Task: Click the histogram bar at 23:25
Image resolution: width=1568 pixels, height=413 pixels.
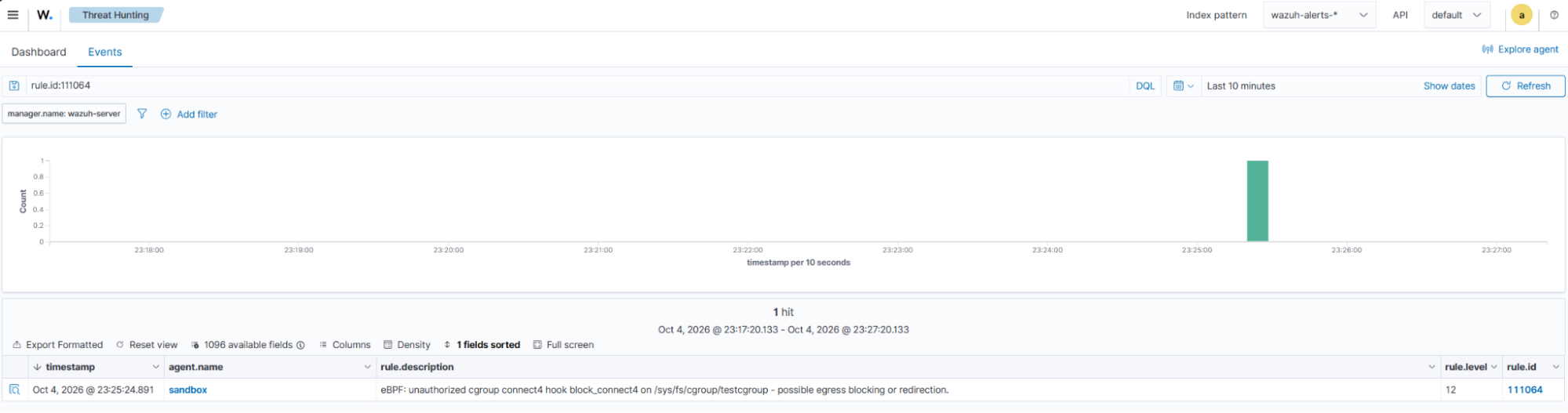Action: 1257,201
